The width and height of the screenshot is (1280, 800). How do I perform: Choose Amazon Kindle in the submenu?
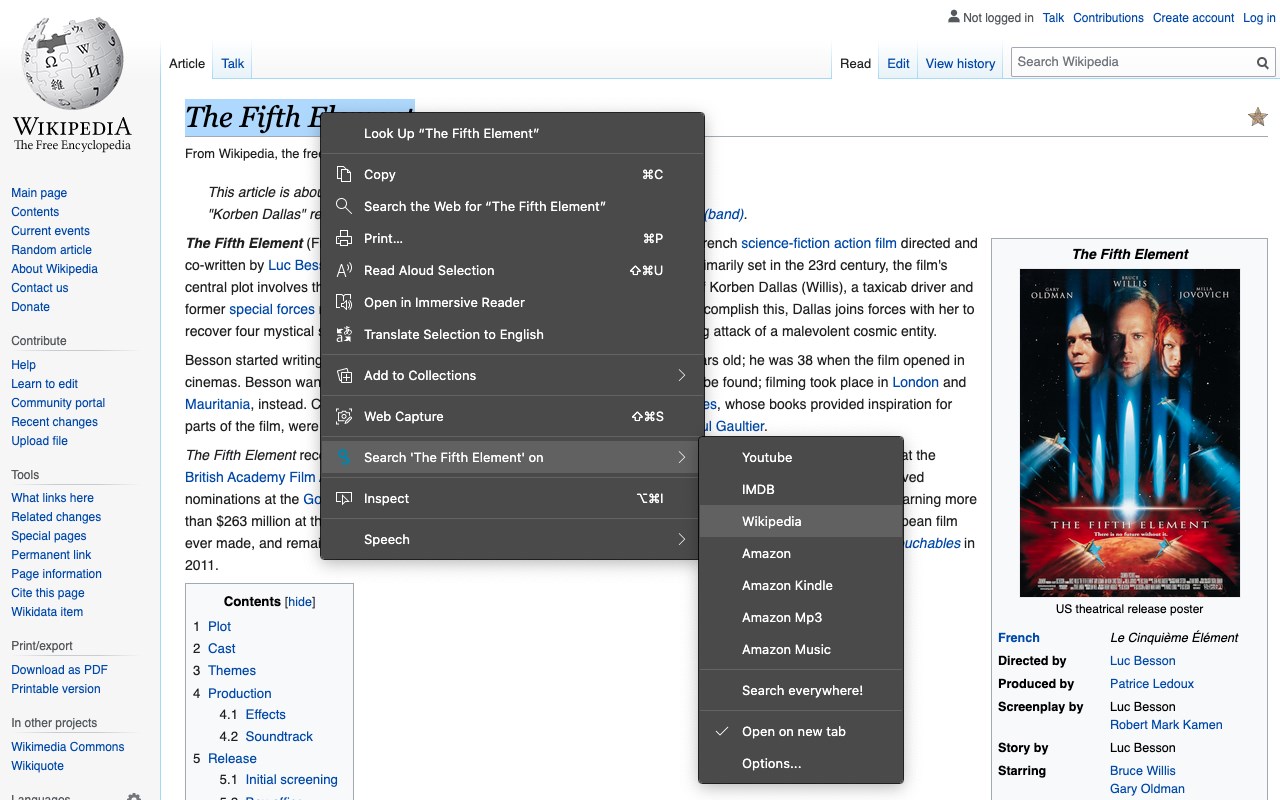801,585
